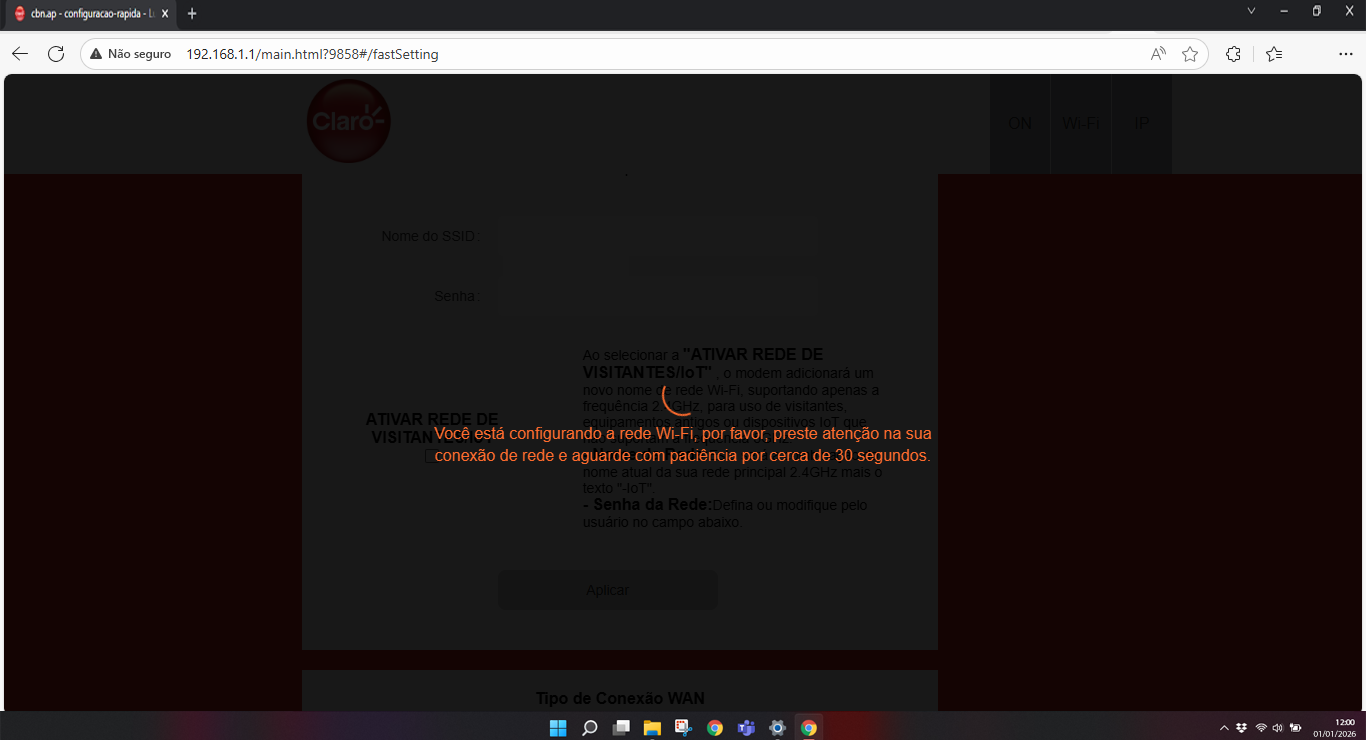Go to the ON navigation tab
This screenshot has height=740, width=1366.
pyautogui.click(x=1020, y=124)
